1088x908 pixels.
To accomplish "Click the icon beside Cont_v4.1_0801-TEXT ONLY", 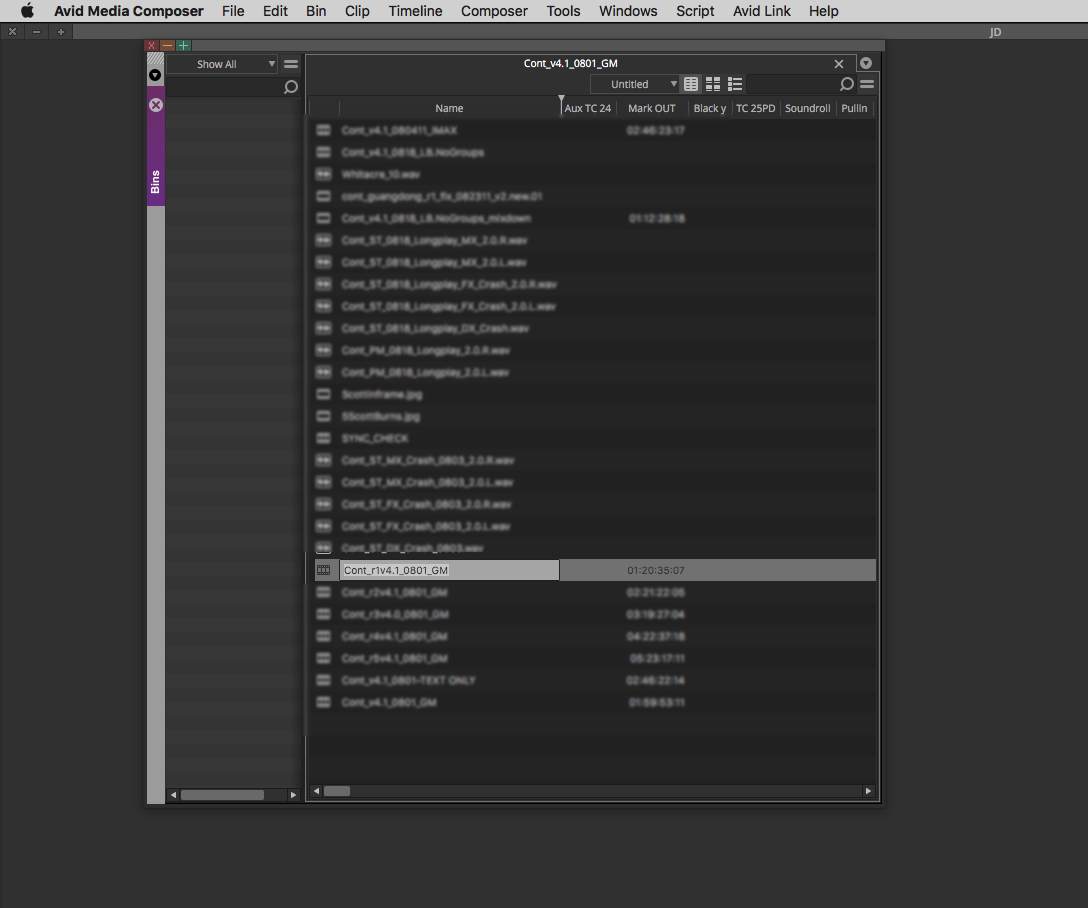I will pos(323,680).
